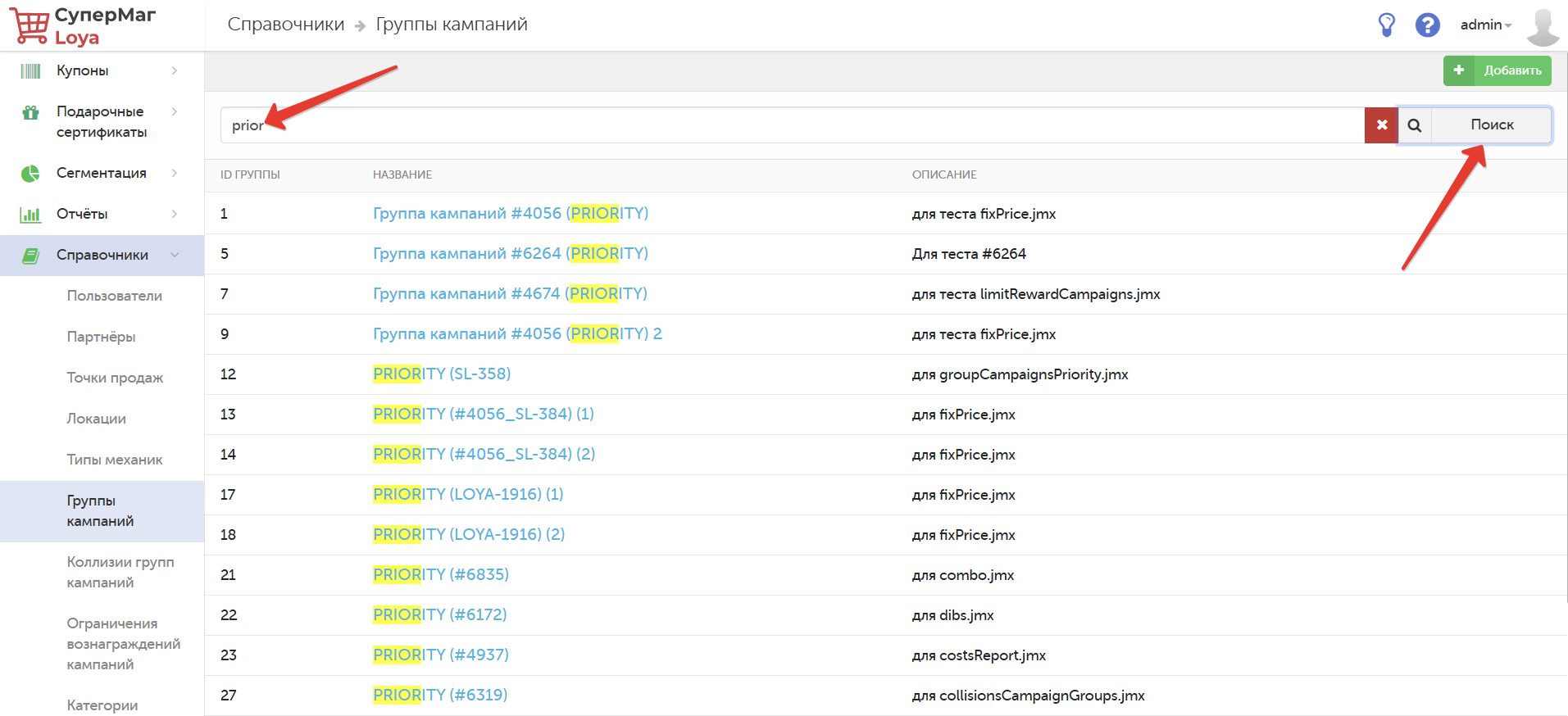The height and width of the screenshot is (716, 1568).
Task: Click the Поиск button
Action: click(x=1491, y=125)
